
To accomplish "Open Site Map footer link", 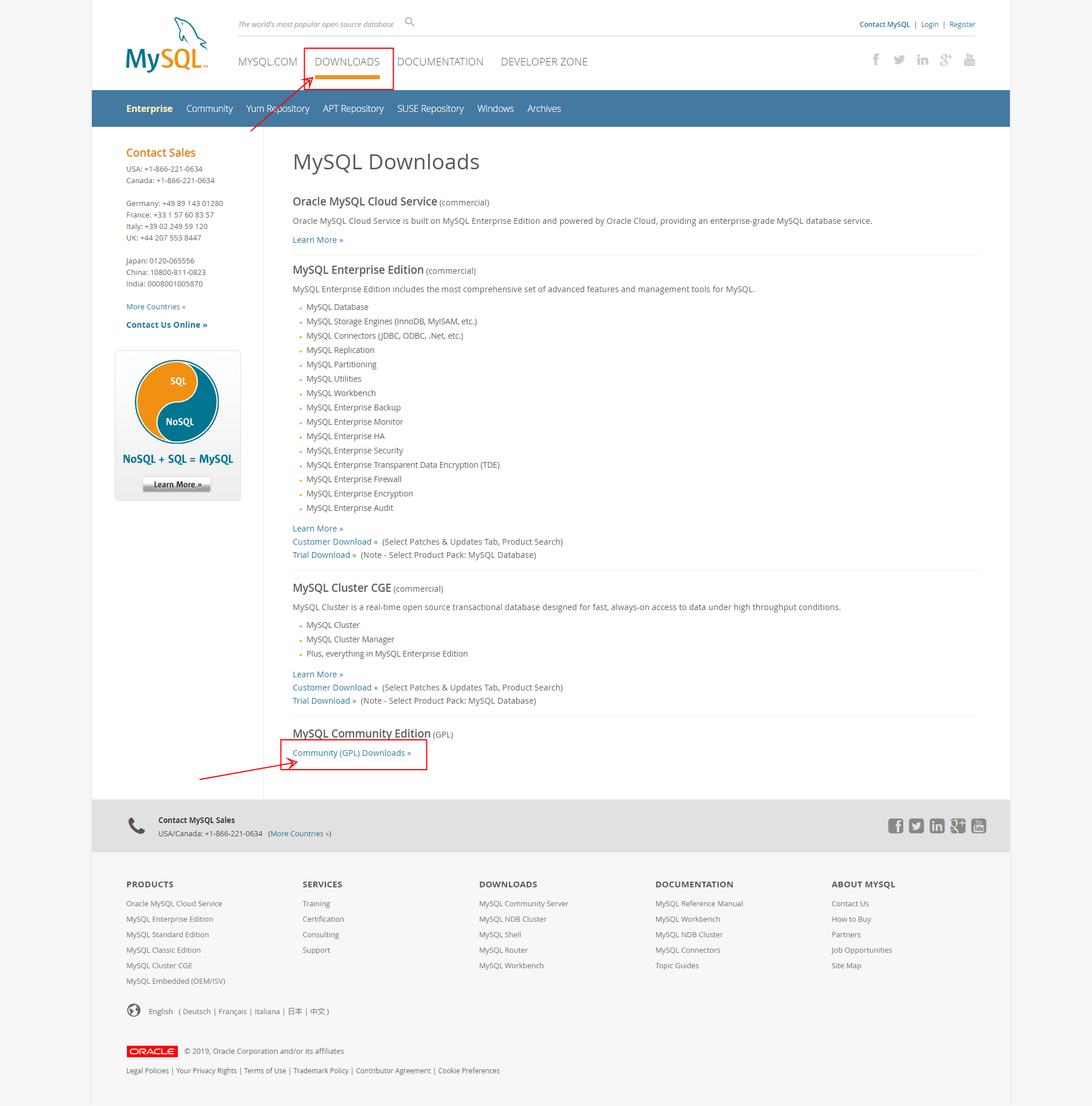I will click(x=846, y=965).
